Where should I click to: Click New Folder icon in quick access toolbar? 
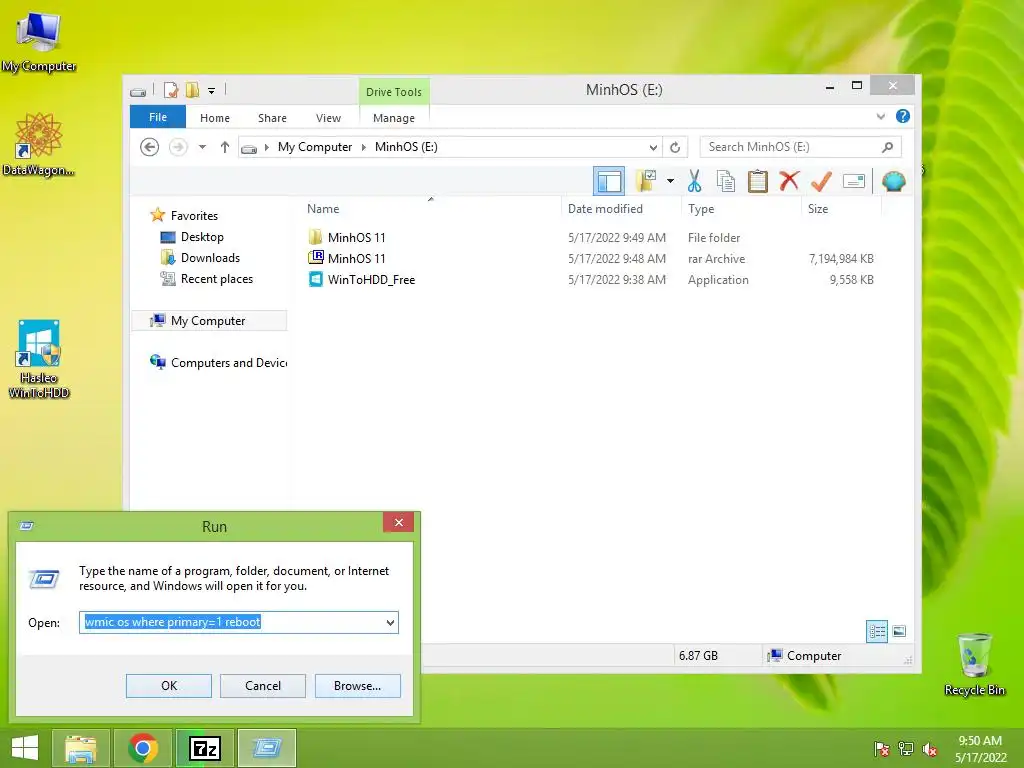[x=192, y=90]
